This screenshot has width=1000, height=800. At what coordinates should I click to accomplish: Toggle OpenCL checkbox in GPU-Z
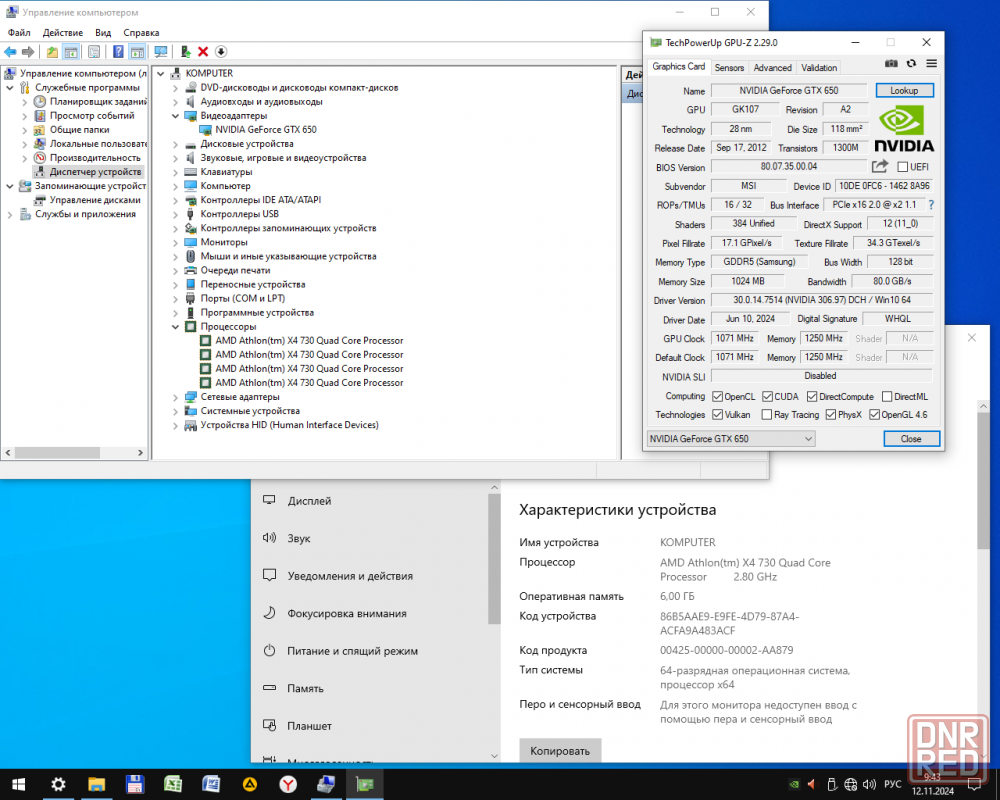point(717,396)
